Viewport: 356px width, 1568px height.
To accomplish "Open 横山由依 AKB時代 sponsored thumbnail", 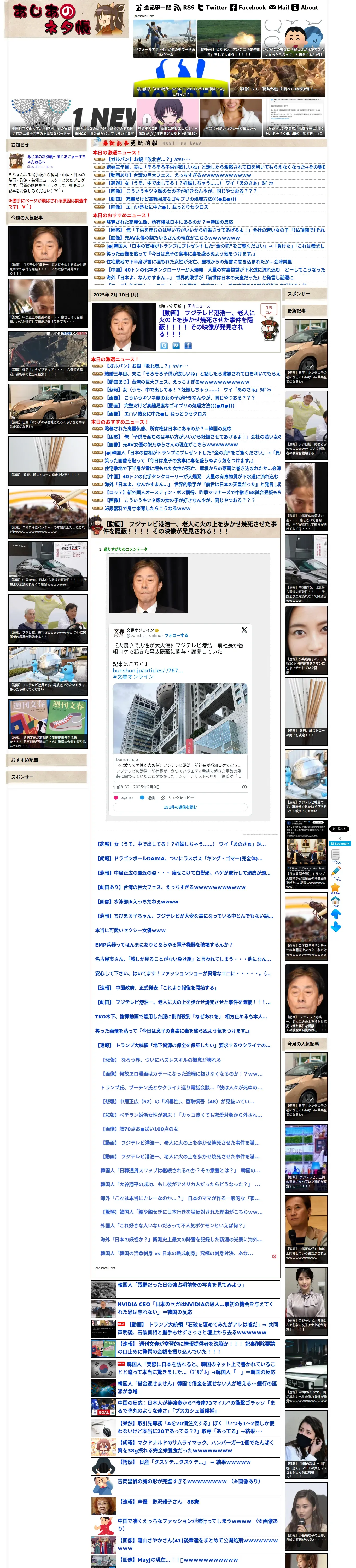I will point(180,78).
